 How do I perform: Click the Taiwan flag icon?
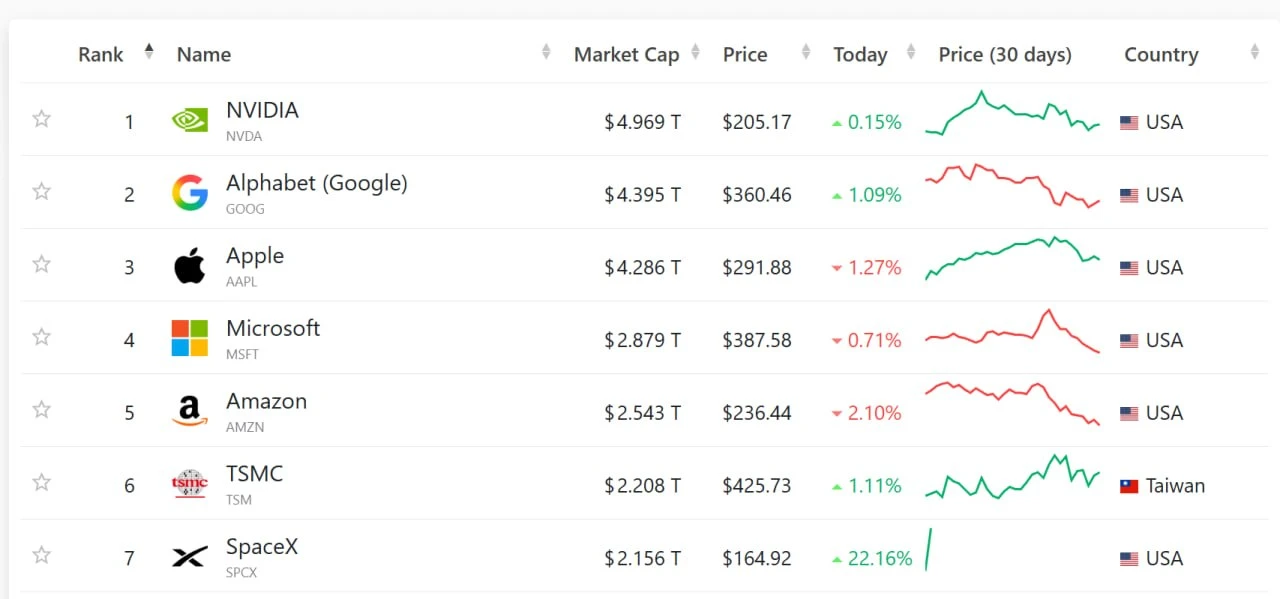pyautogui.click(x=1129, y=486)
